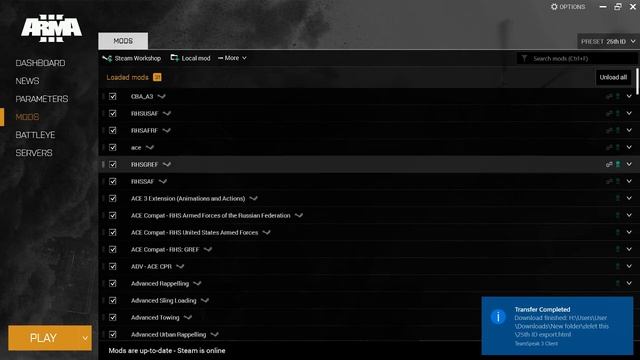Click the Arma 3 logo
640x360 pixels.
51,28
